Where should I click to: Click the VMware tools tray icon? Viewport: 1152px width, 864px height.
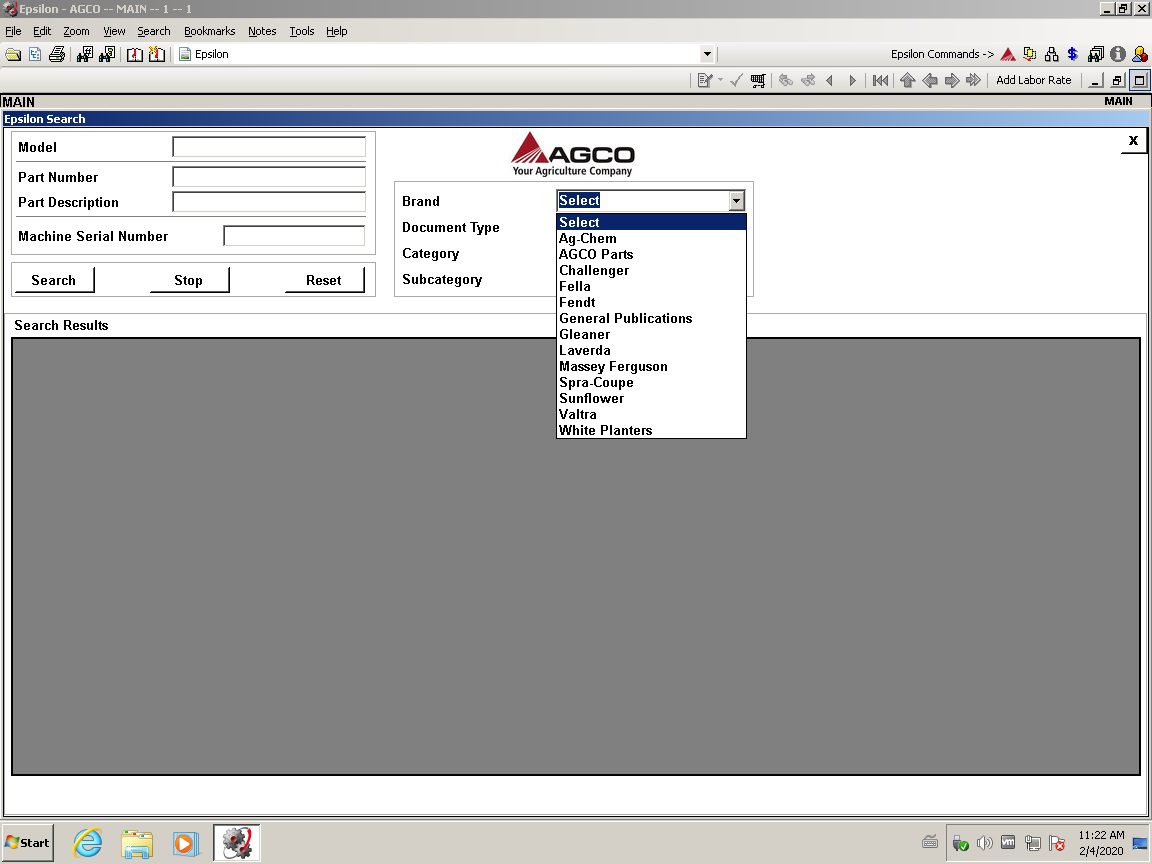(x=1009, y=843)
